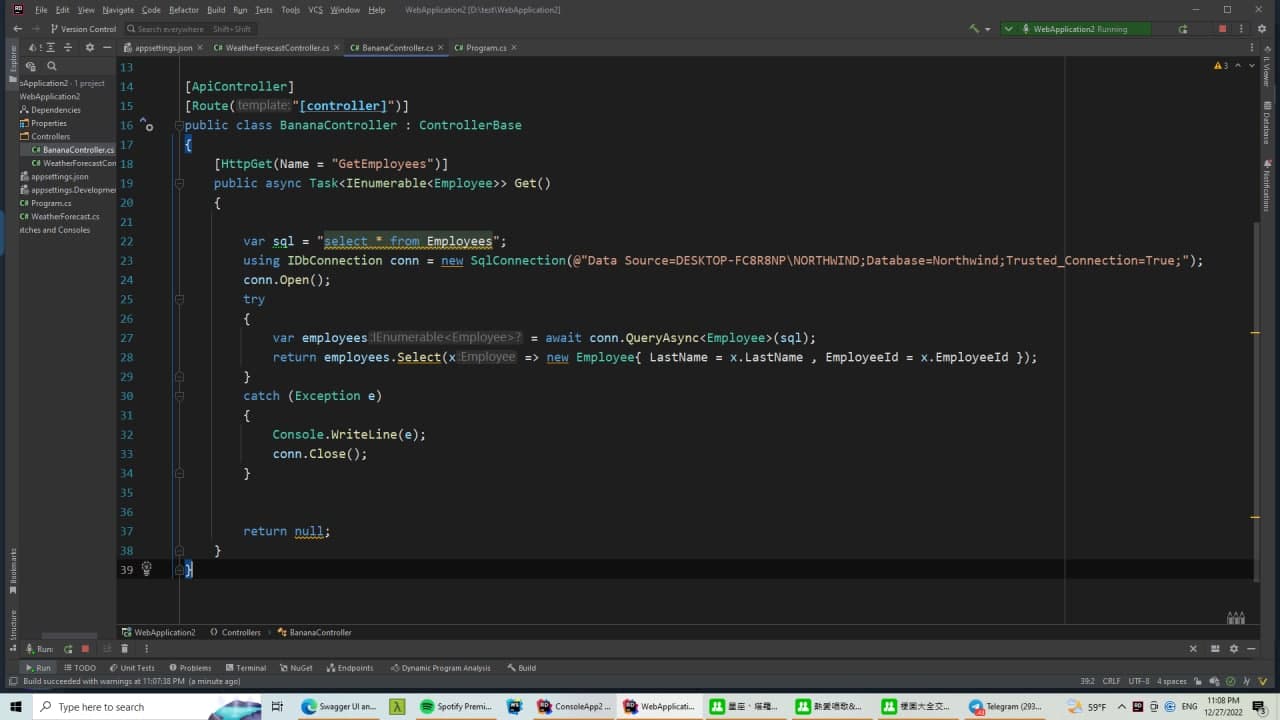Collapse the Get method using its fold marker
Image resolution: width=1280 pixels, height=720 pixels.
tap(179, 184)
